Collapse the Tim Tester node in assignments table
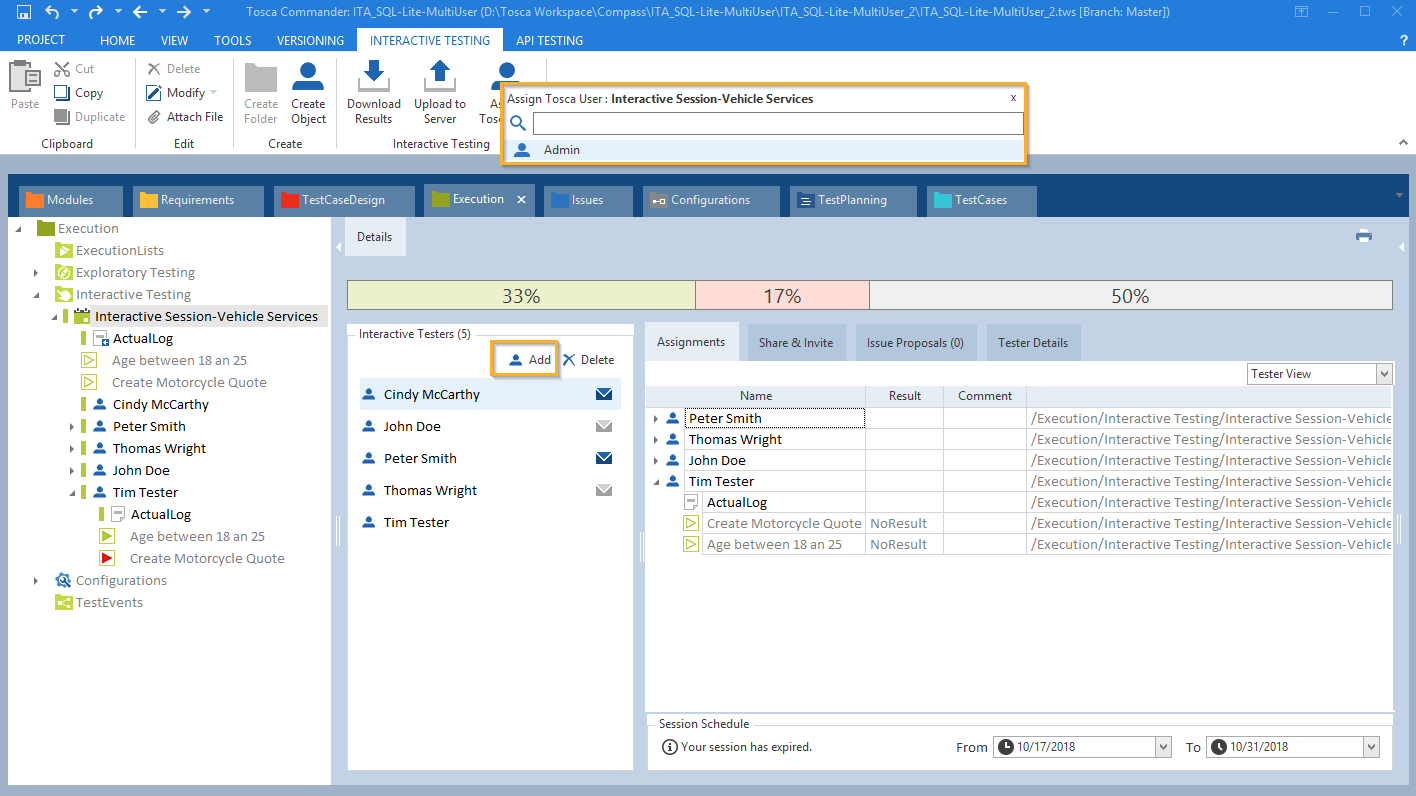This screenshot has height=796, width=1416. point(656,482)
